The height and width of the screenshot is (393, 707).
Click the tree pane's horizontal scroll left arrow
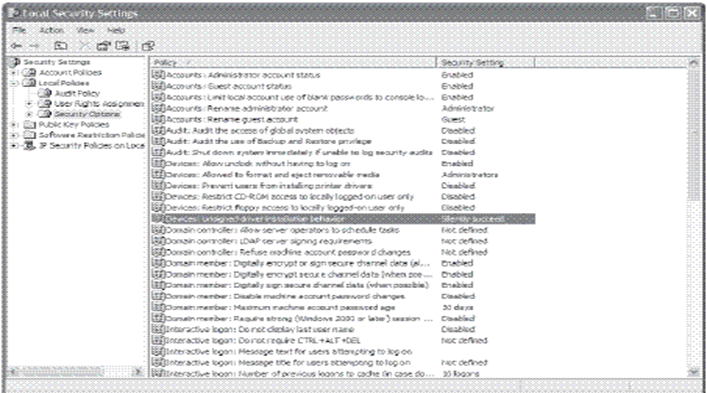tap(14, 372)
